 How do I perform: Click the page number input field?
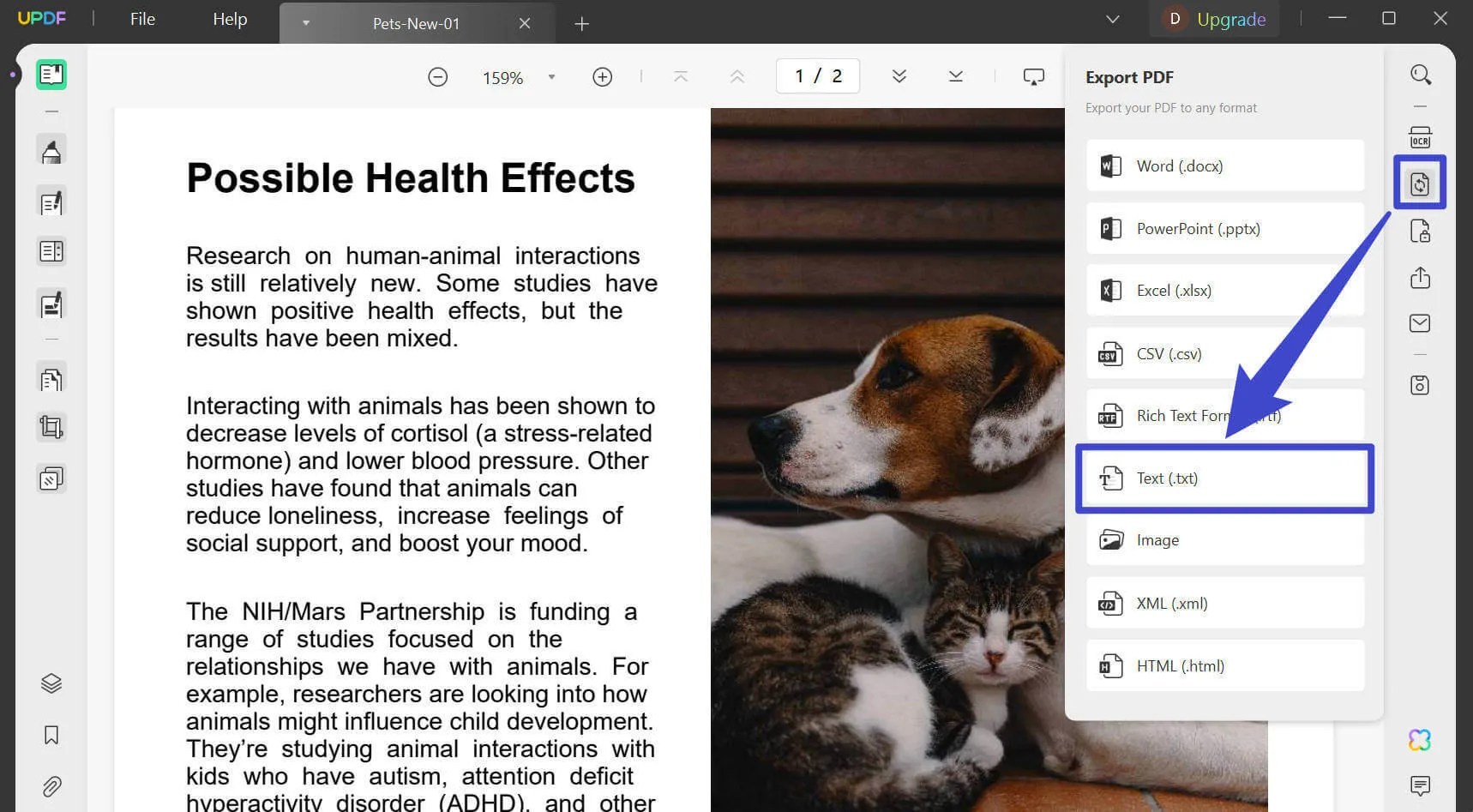[x=818, y=75]
